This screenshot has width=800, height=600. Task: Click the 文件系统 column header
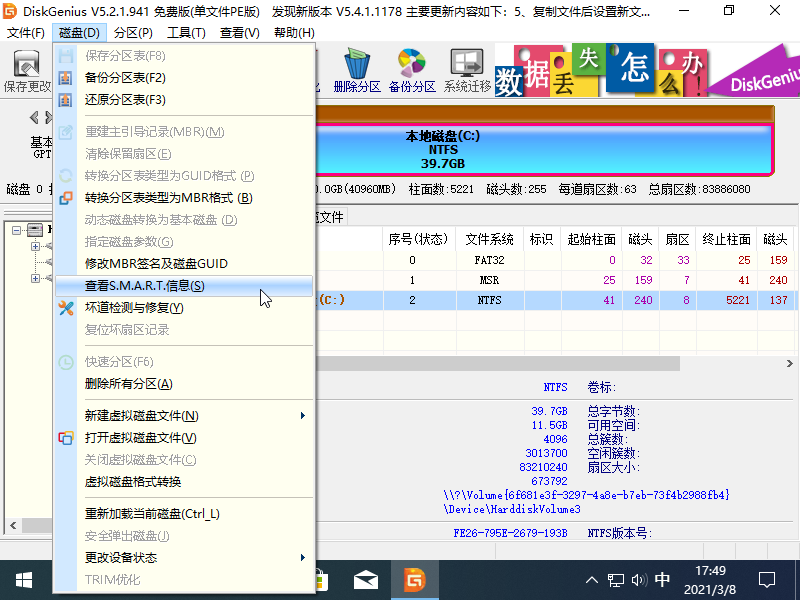[489, 240]
